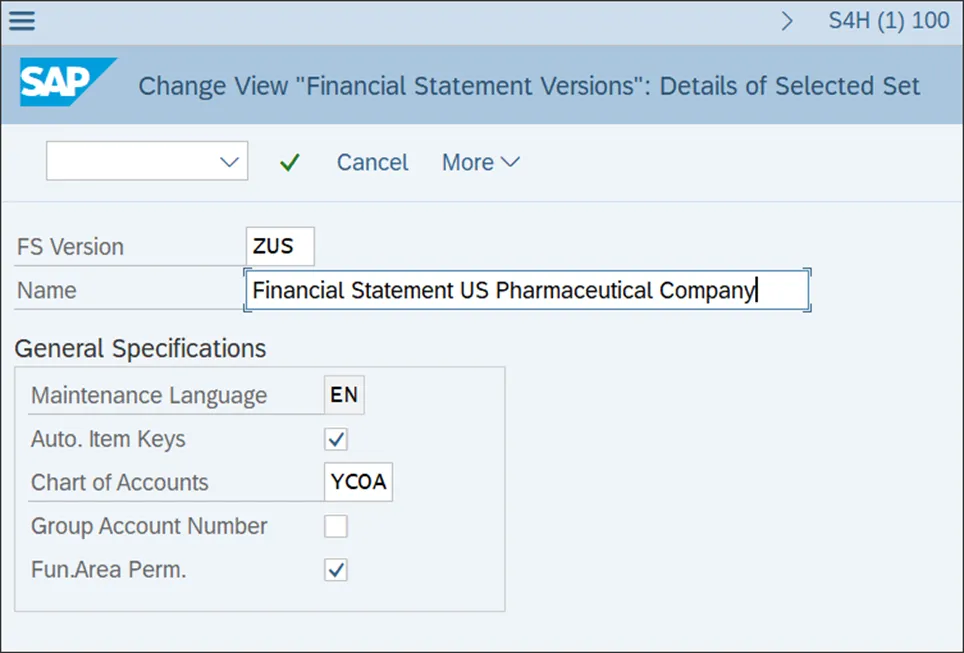The image size is (964, 653).
Task: Click the General Specifications heading
Action: pos(140,348)
